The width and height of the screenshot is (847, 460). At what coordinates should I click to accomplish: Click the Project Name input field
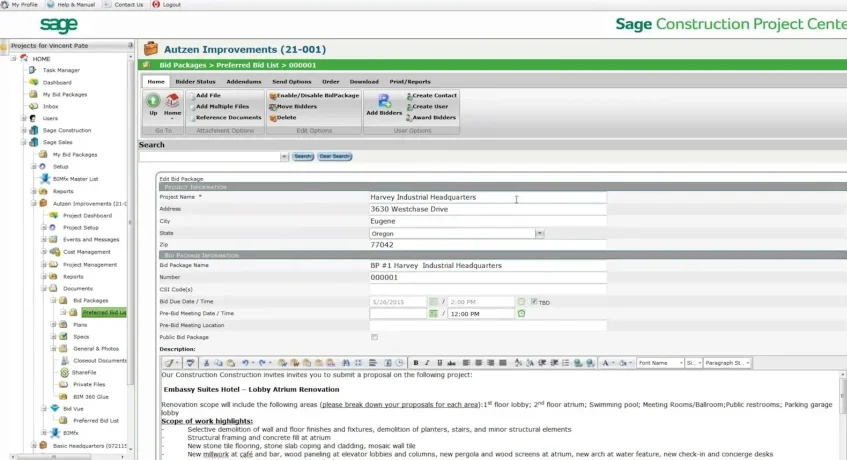(x=488, y=197)
